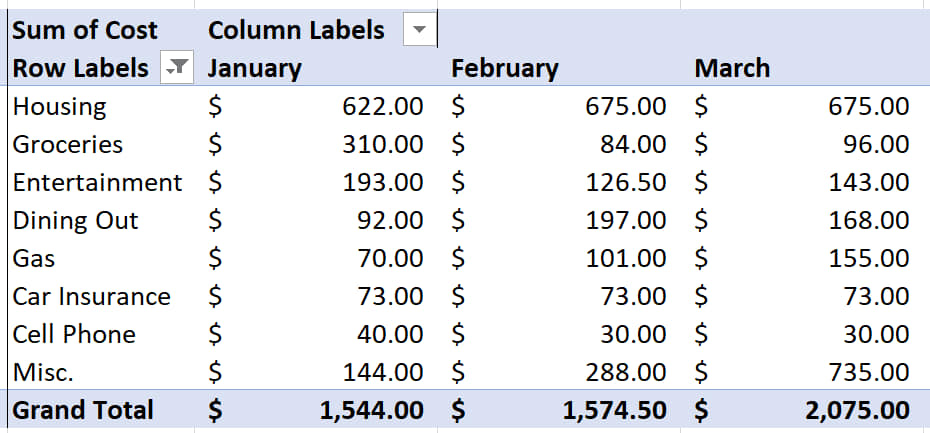The width and height of the screenshot is (930, 433).
Task: Select the January column header
Action: coord(254,69)
